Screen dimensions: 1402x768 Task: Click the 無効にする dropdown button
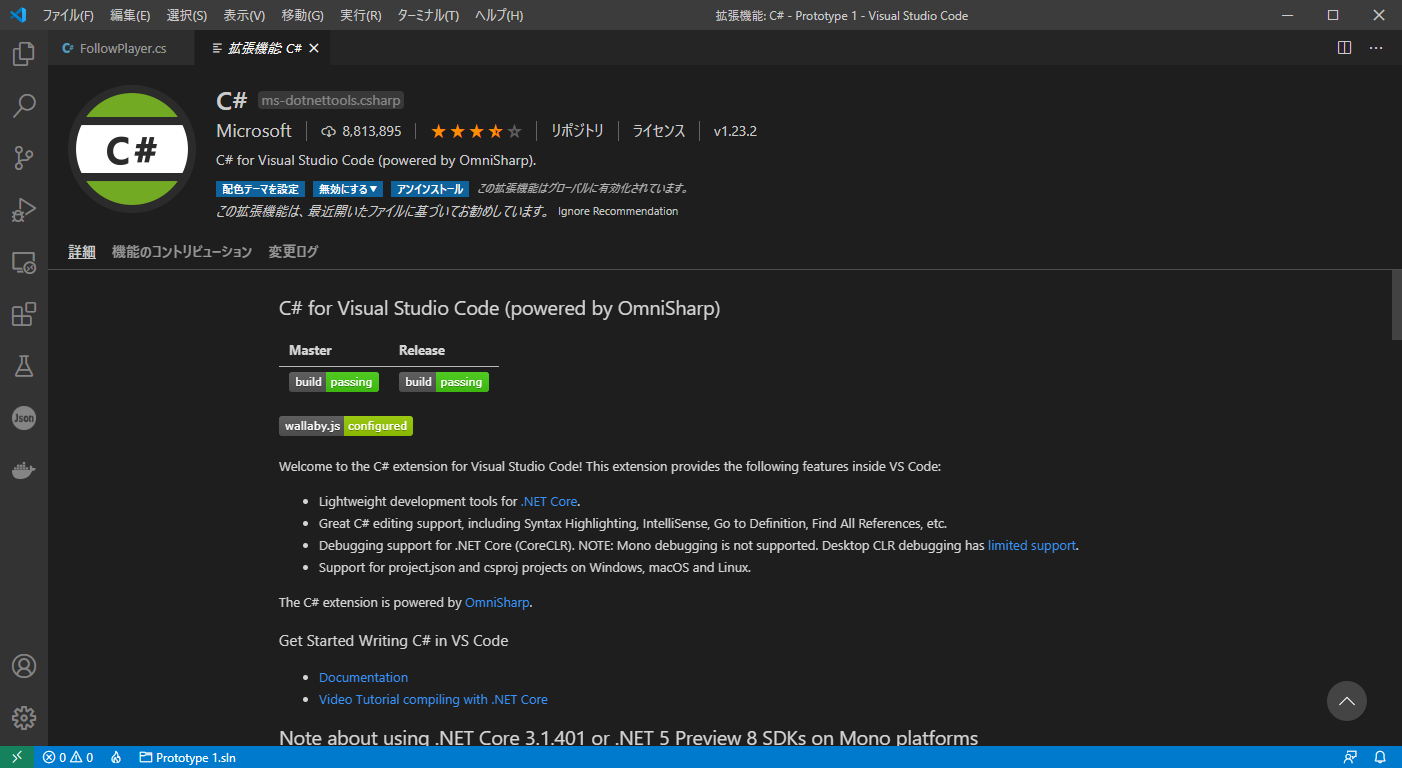click(348, 189)
